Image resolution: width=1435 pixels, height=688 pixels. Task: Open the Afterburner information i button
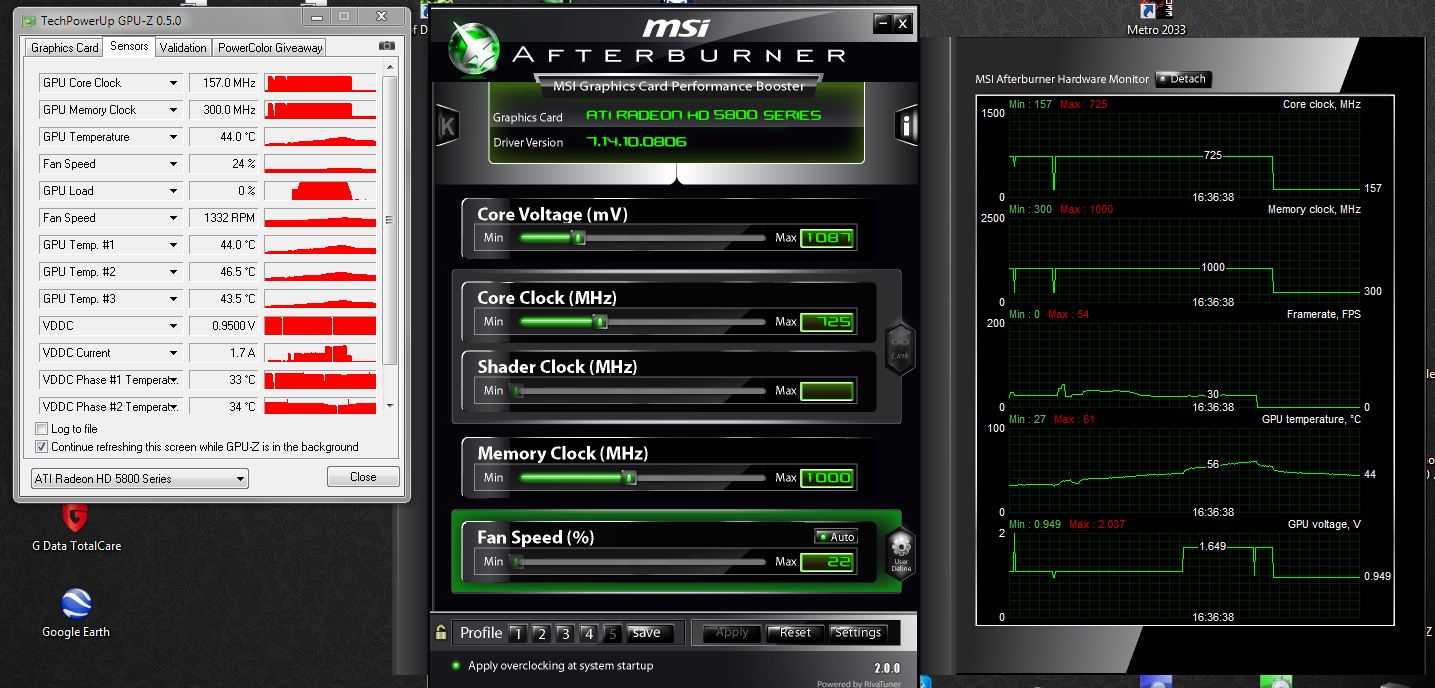906,125
